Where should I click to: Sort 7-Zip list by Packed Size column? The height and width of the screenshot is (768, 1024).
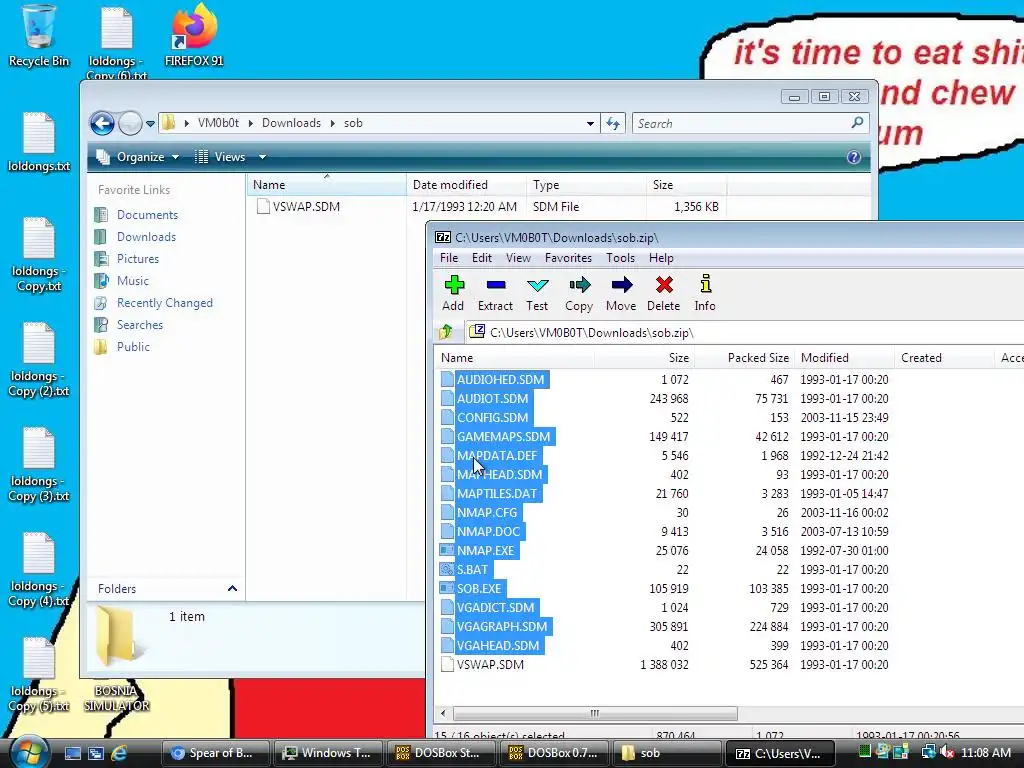click(x=744, y=358)
